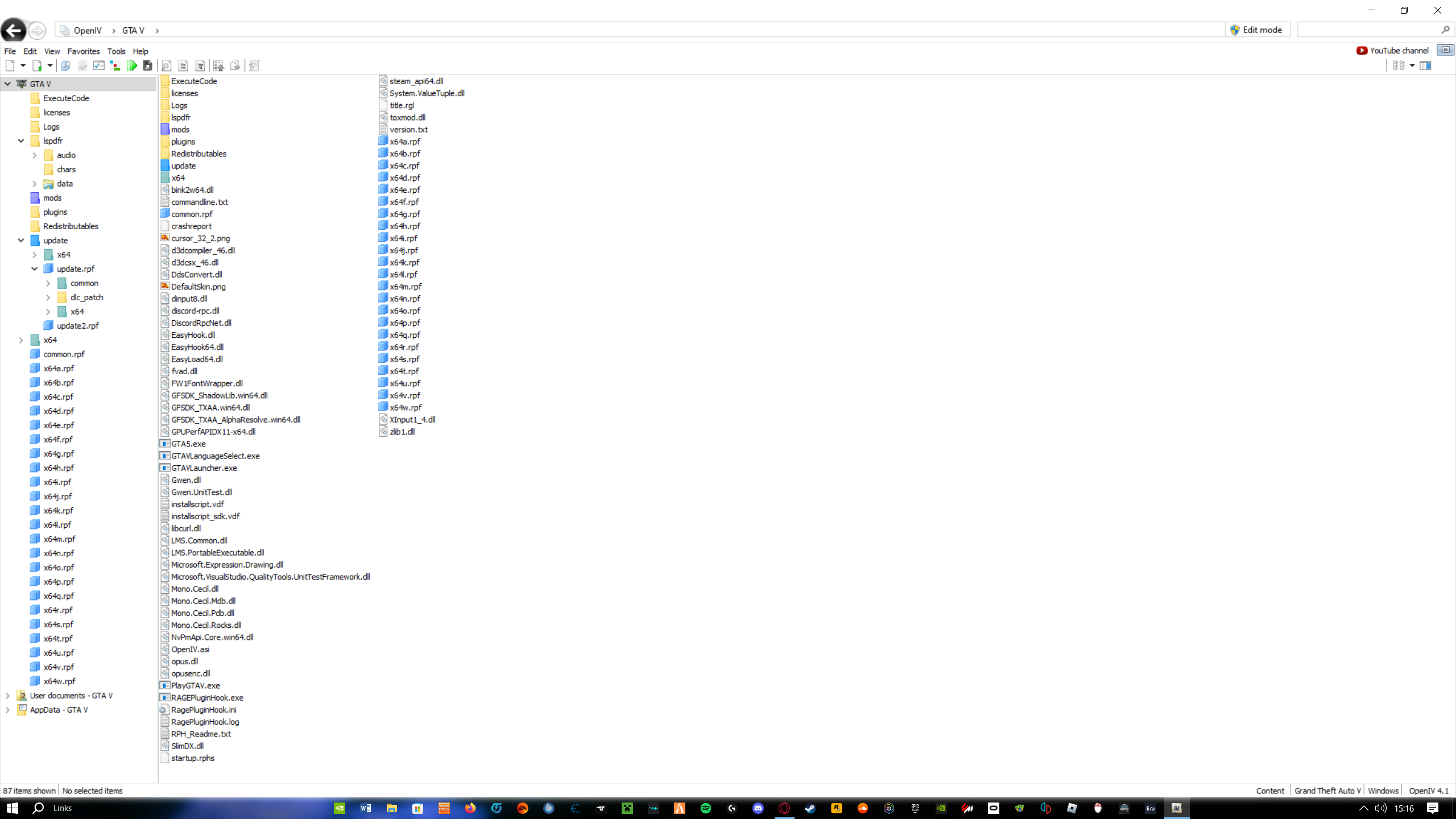Select the mods folder in file list
The height and width of the screenshot is (819, 1456).
click(x=180, y=130)
